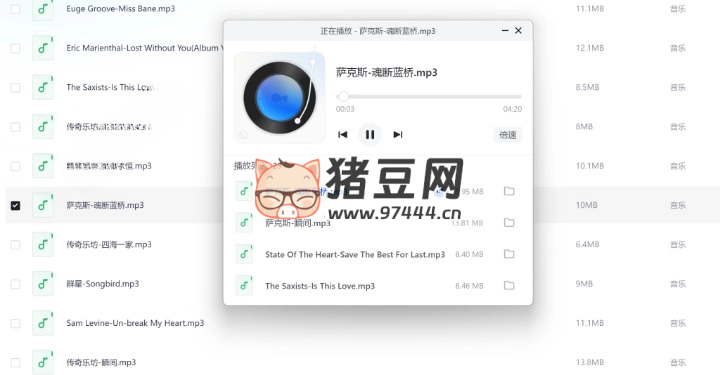Click music file icon of 群星-Songbird.mp3
This screenshot has height=375, width=720.
click(43, 284)
